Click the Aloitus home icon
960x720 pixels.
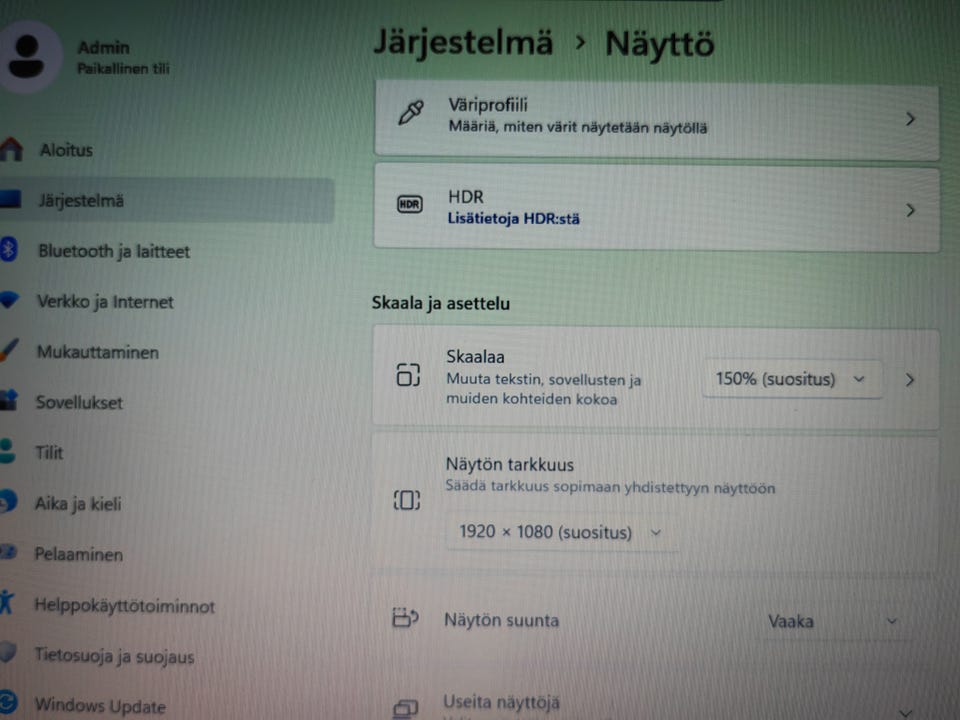pyautogui.click(x=11, y=149)
